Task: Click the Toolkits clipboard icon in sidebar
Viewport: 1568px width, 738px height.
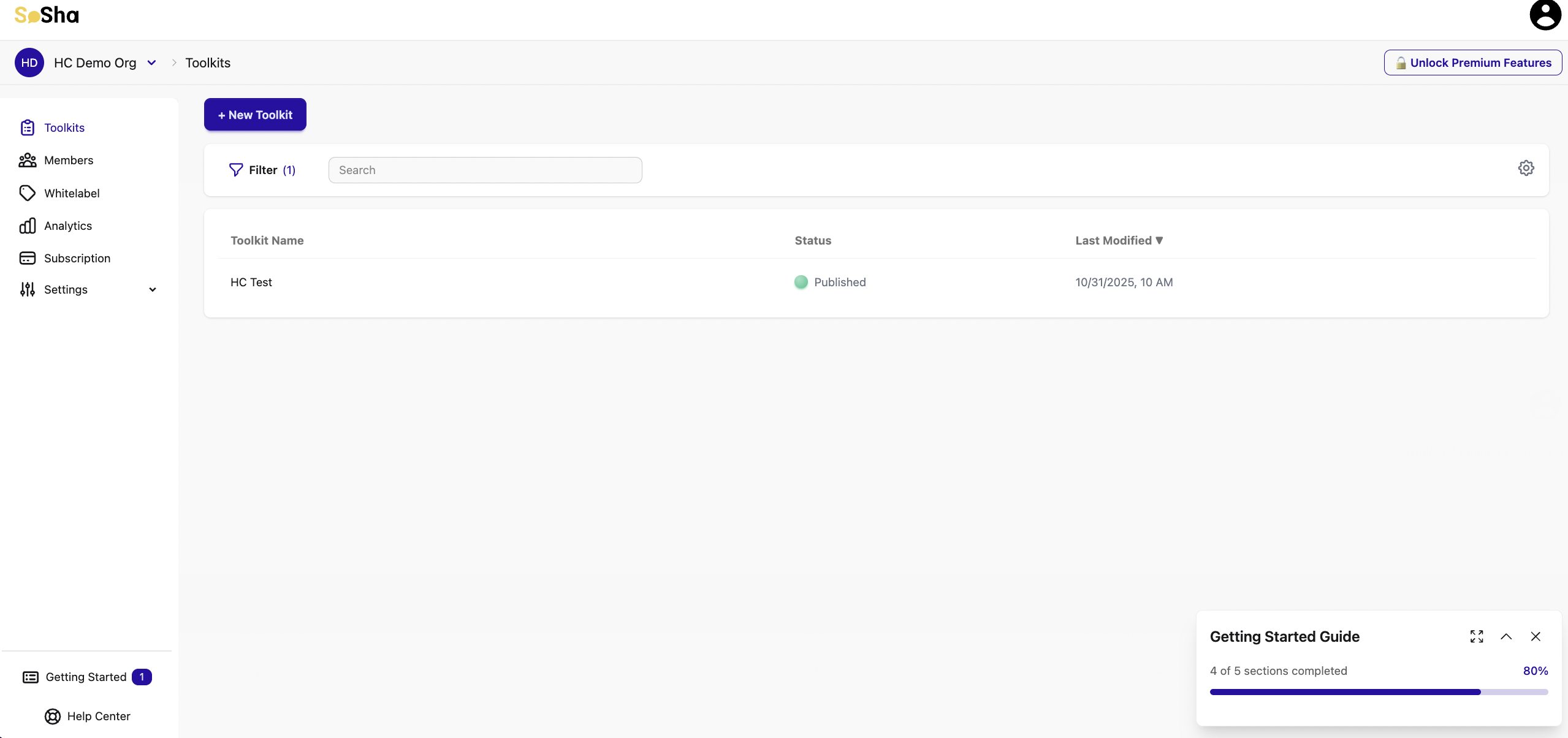Action: point(28,127)
